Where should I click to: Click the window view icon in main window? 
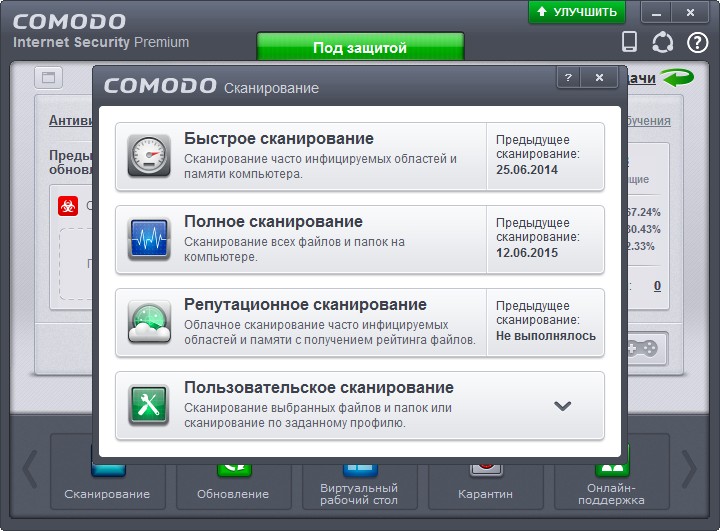tap(49, 77)
